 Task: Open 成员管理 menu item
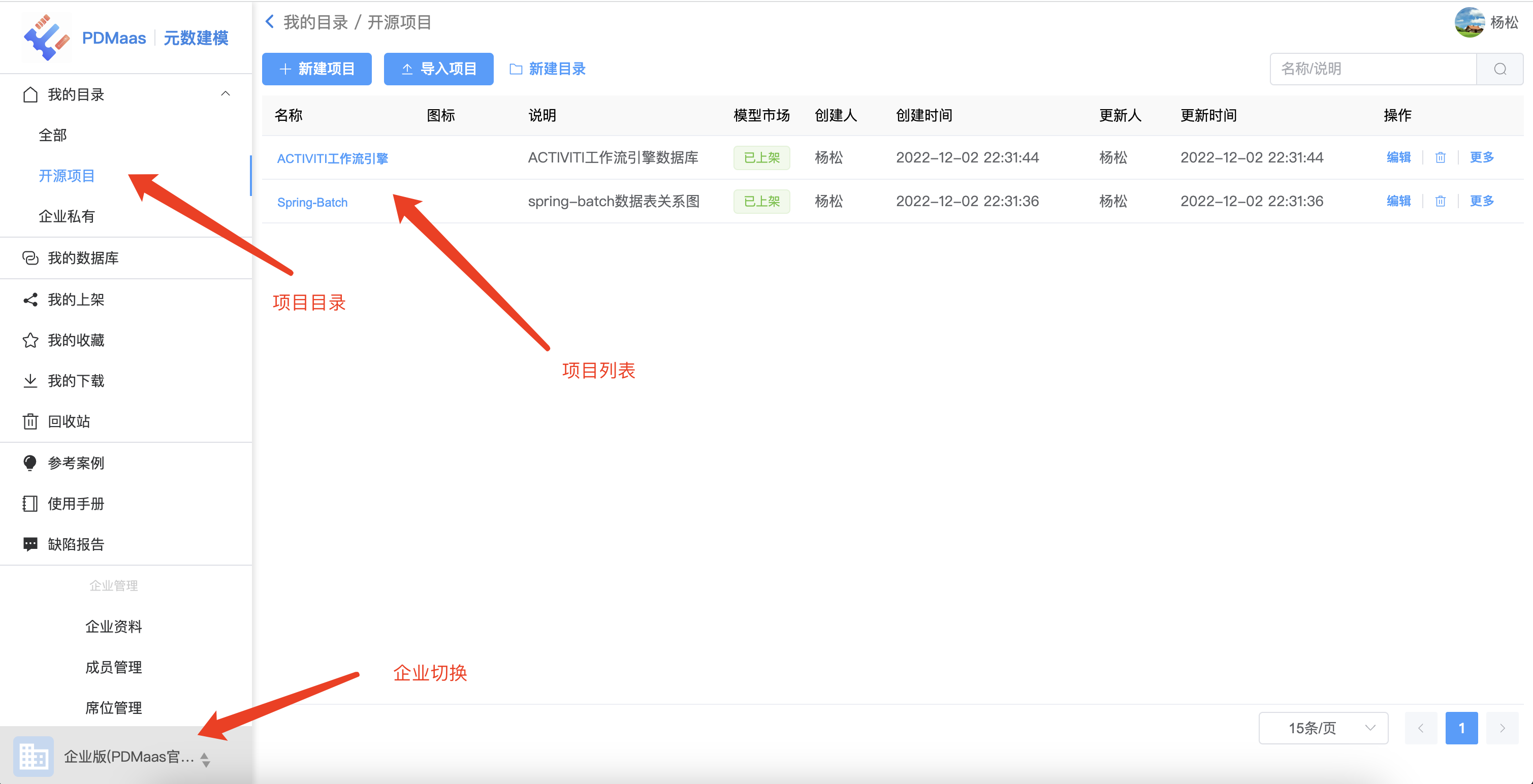click(113, 667)
